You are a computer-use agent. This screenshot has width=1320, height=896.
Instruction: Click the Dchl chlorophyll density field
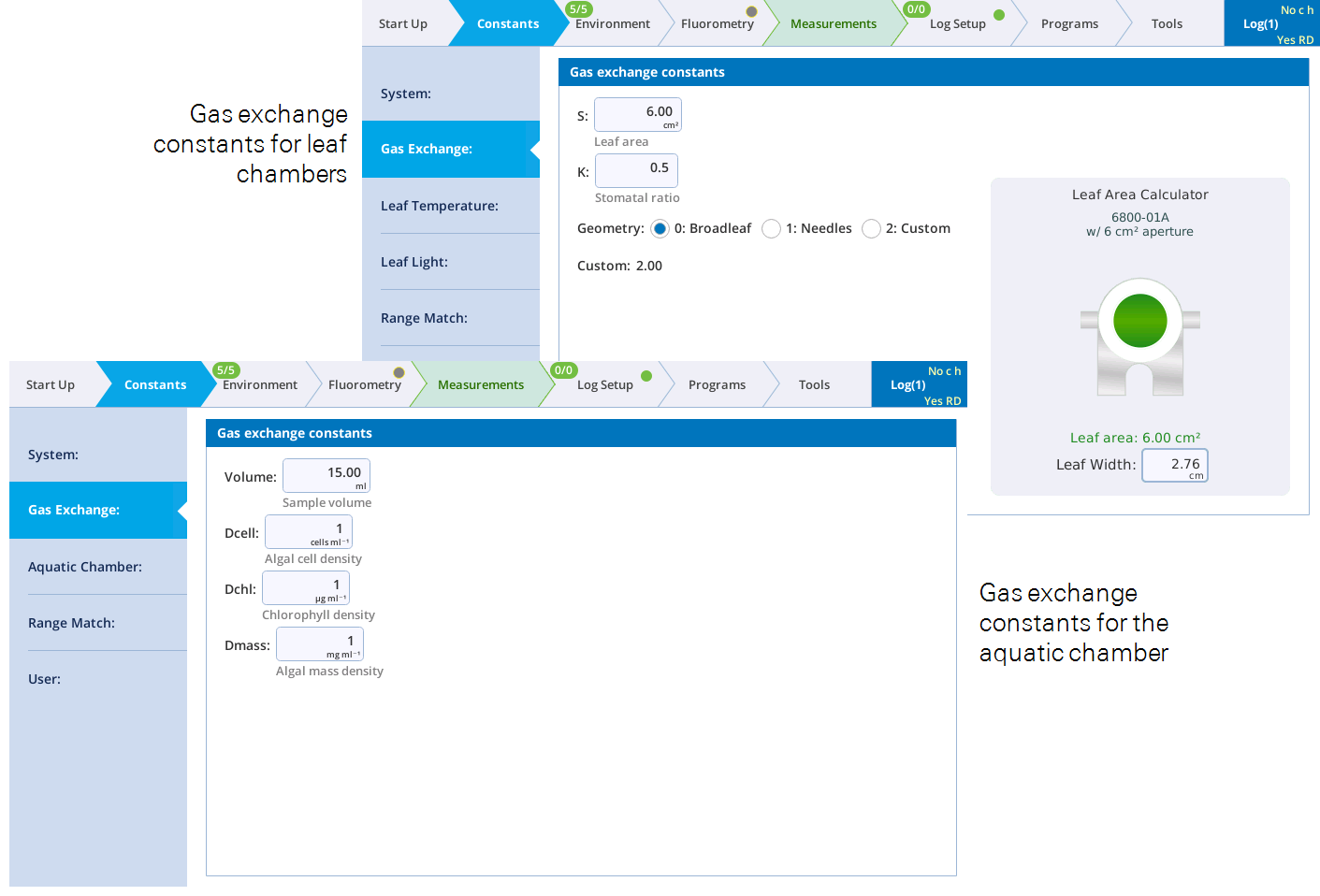click(306, 587)
